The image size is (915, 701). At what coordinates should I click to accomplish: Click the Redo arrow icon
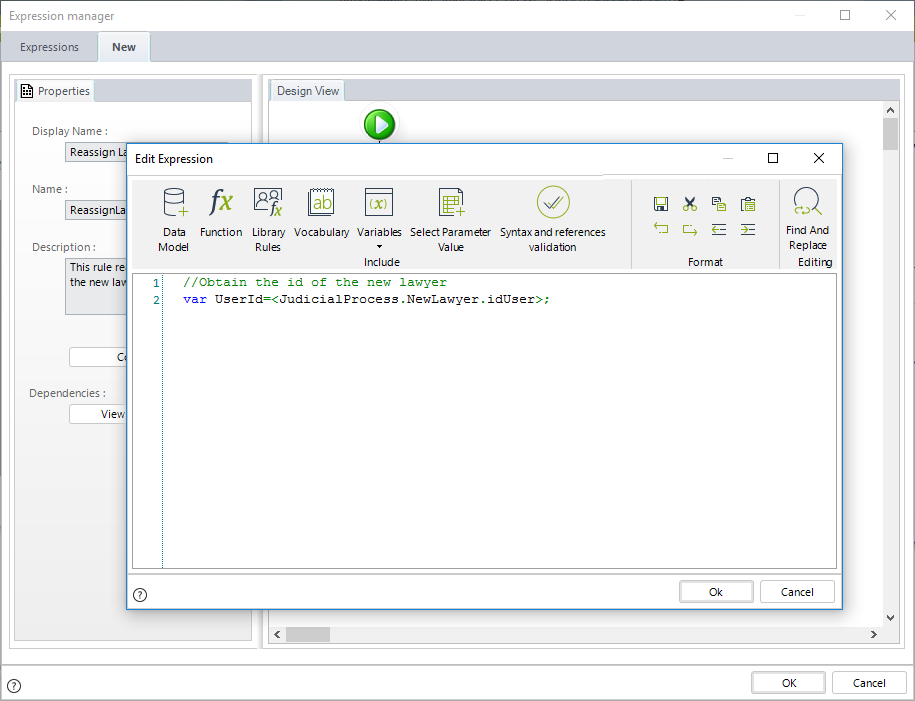click(x=690, y=229)
